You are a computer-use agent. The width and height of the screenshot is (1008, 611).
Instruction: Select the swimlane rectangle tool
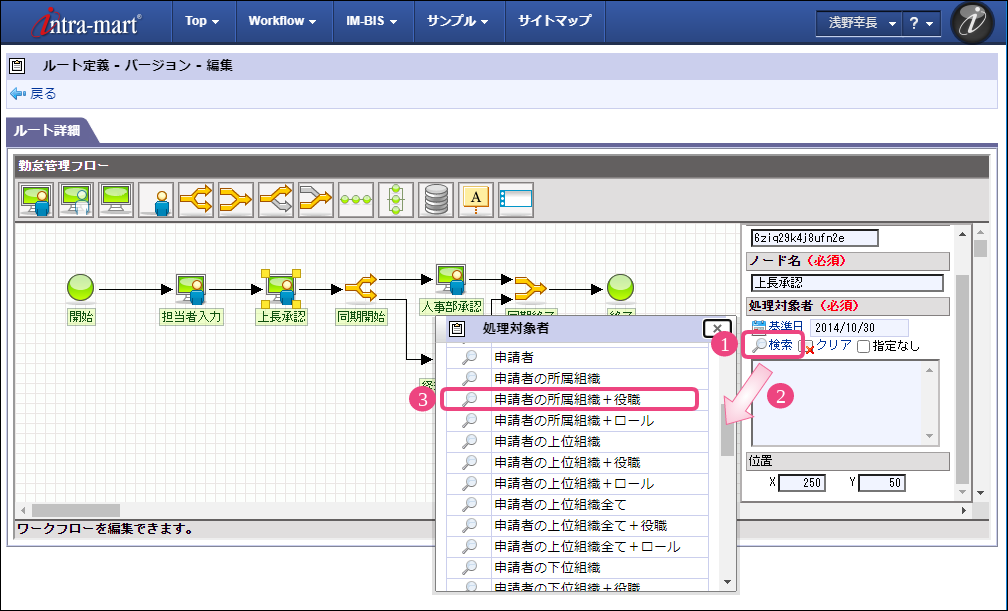pyautogui.click(x=516, y=200)
